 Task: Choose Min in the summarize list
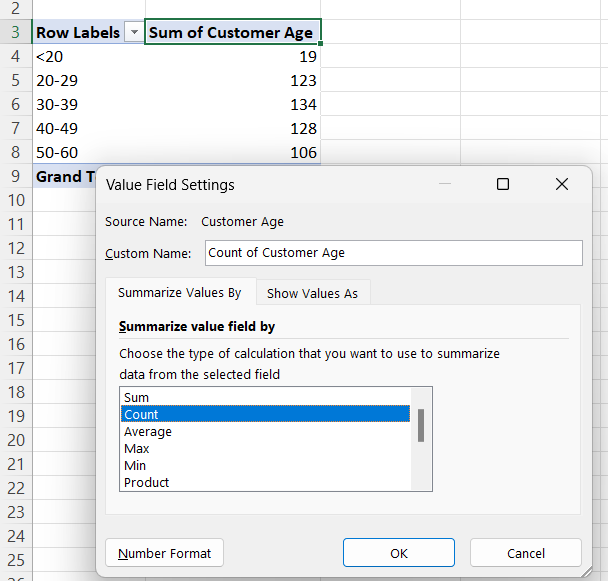click(135, 466)
